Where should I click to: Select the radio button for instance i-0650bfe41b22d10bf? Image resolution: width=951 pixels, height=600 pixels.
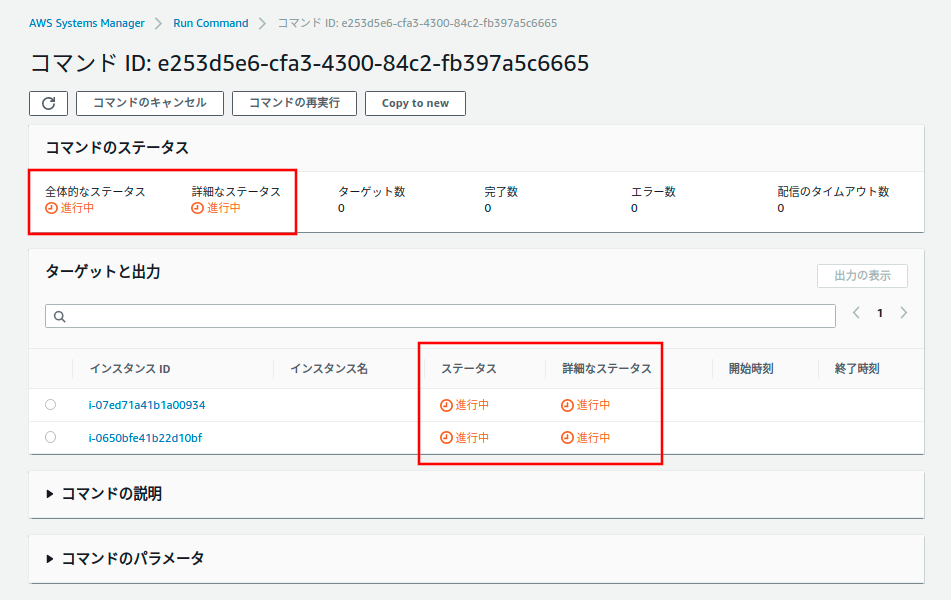pyautogui.click(x=50, y=437)
